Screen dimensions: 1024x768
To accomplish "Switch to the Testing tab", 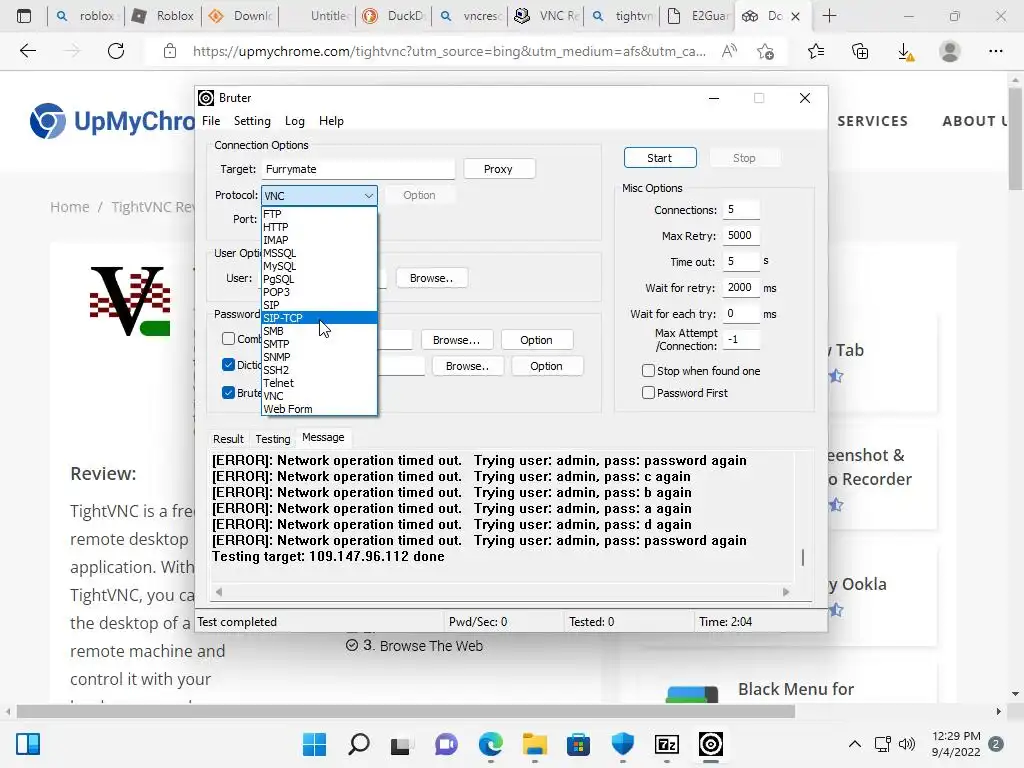I will [x=273, y=439].
